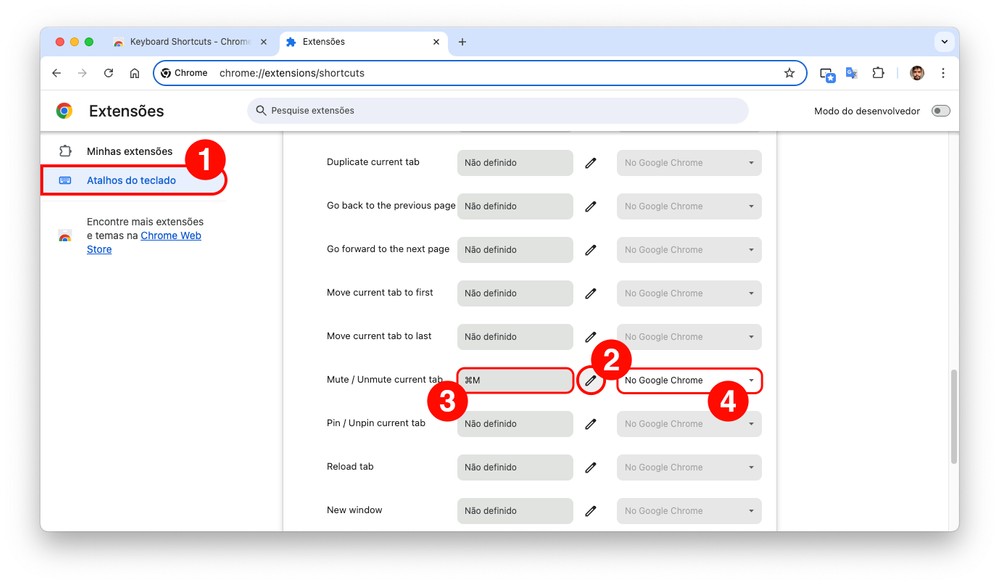Viewport: 1000px width, 585px height.
Task: Edit shortcut for Pin / Unpin current tab
Action: 591,424
